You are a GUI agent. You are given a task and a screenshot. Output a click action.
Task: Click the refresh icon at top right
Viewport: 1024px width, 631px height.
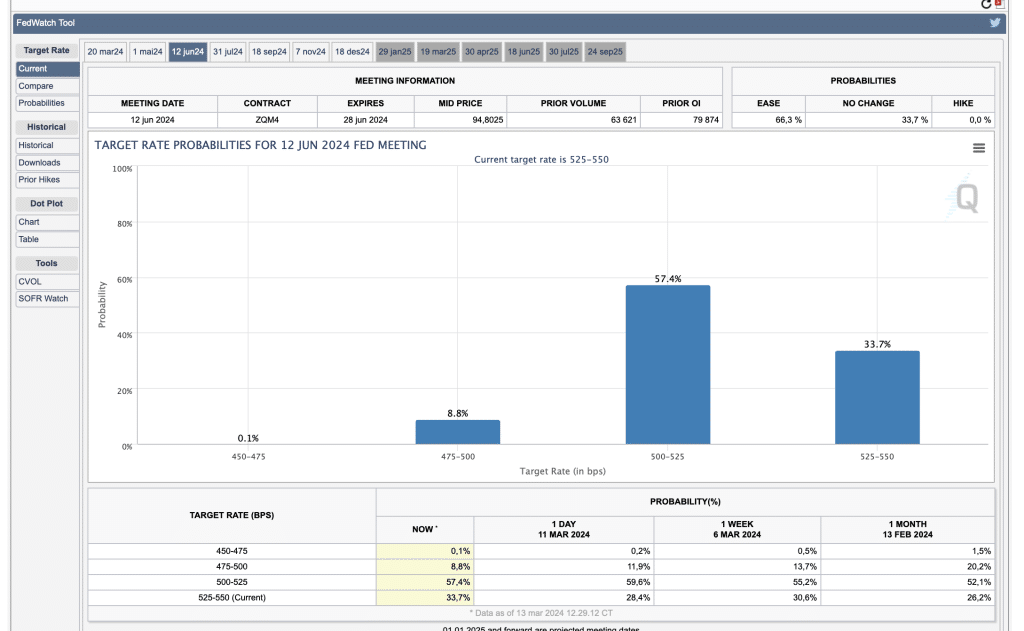(x=985, y=5)
